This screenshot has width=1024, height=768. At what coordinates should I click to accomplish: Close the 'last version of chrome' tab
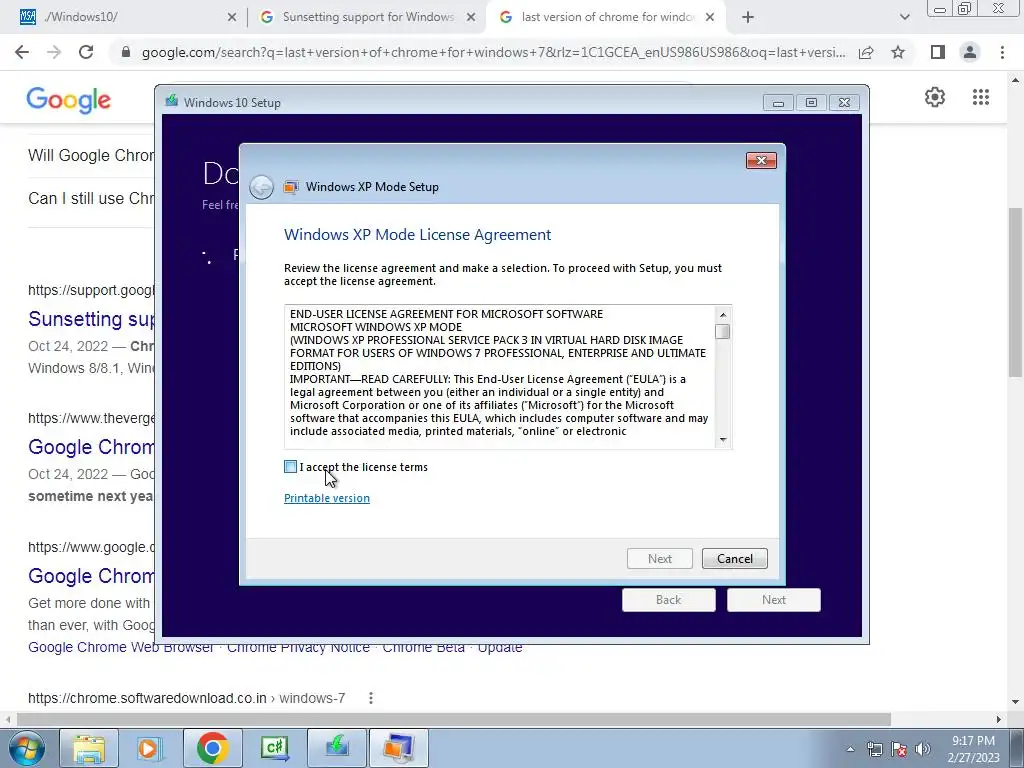710,18
